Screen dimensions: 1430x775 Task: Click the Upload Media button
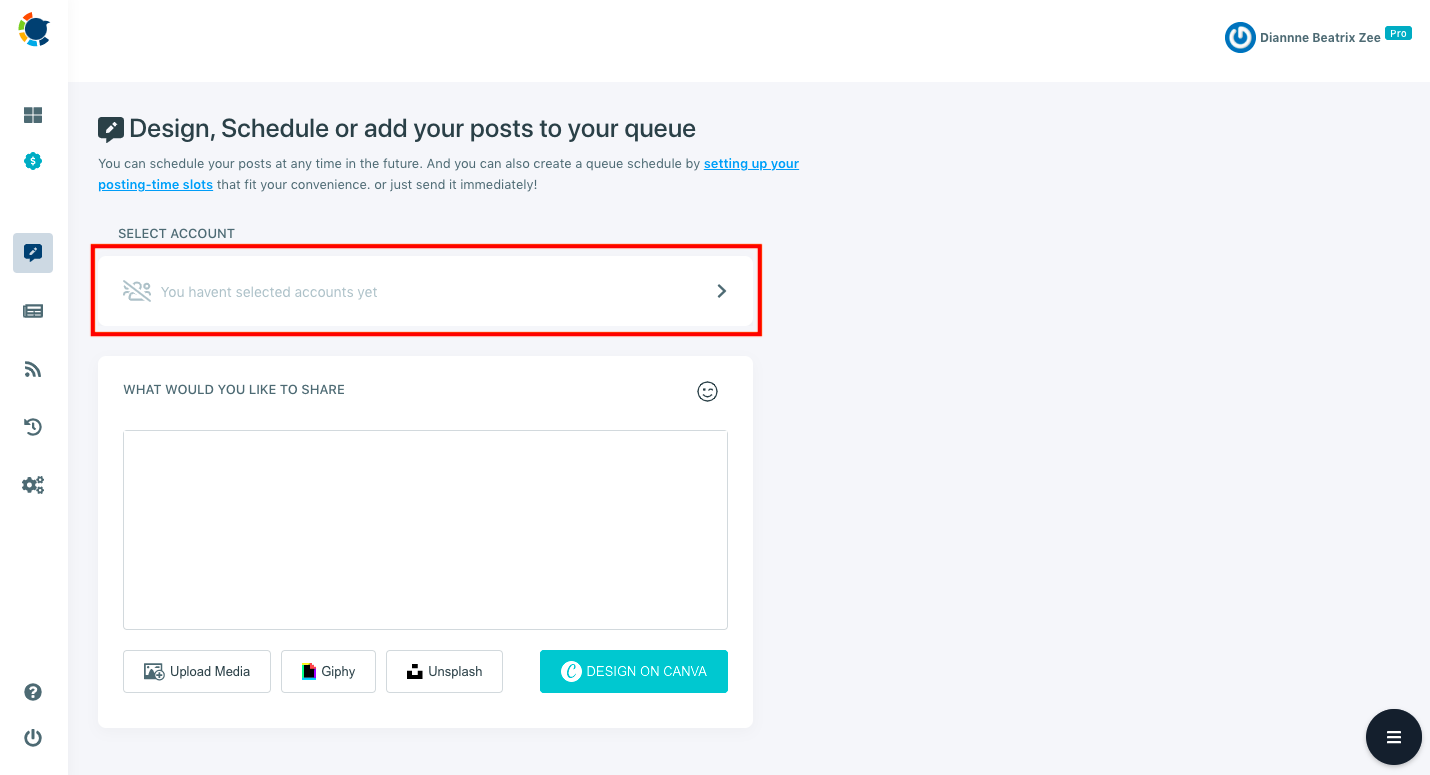tap(196, 671)
